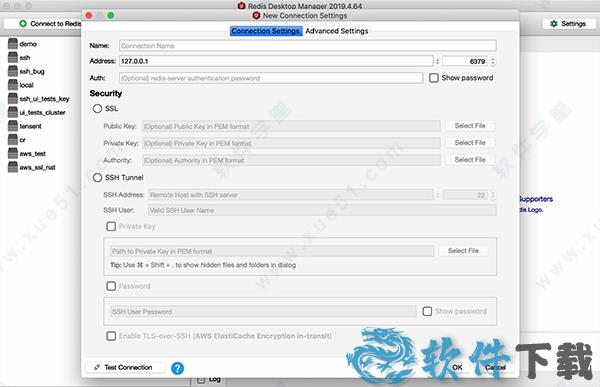Click the ui_tests_cluster server icon

[x=13, y=113]
